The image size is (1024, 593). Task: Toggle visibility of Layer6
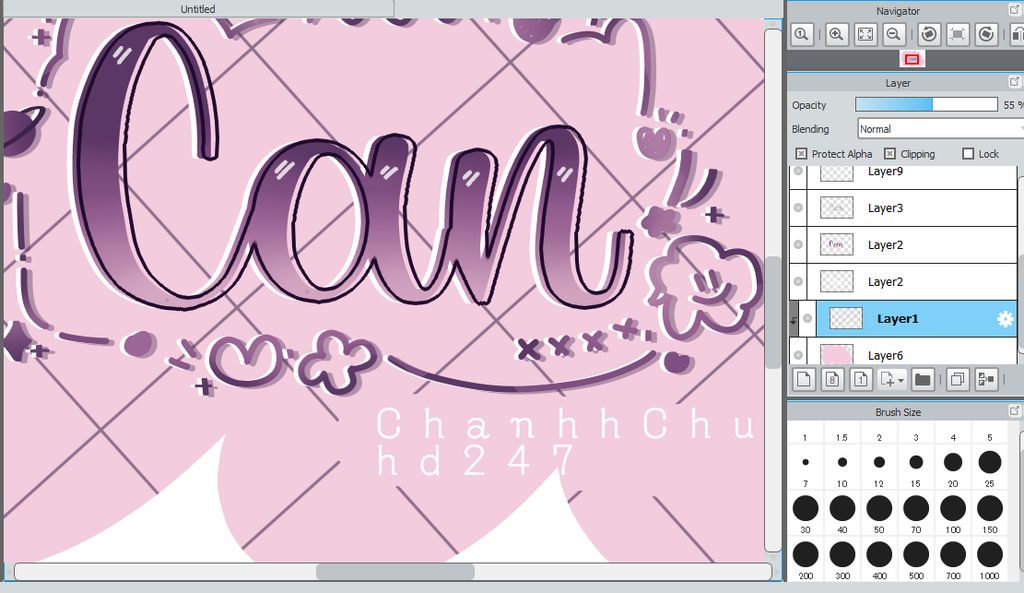click(x=798, y=355)
